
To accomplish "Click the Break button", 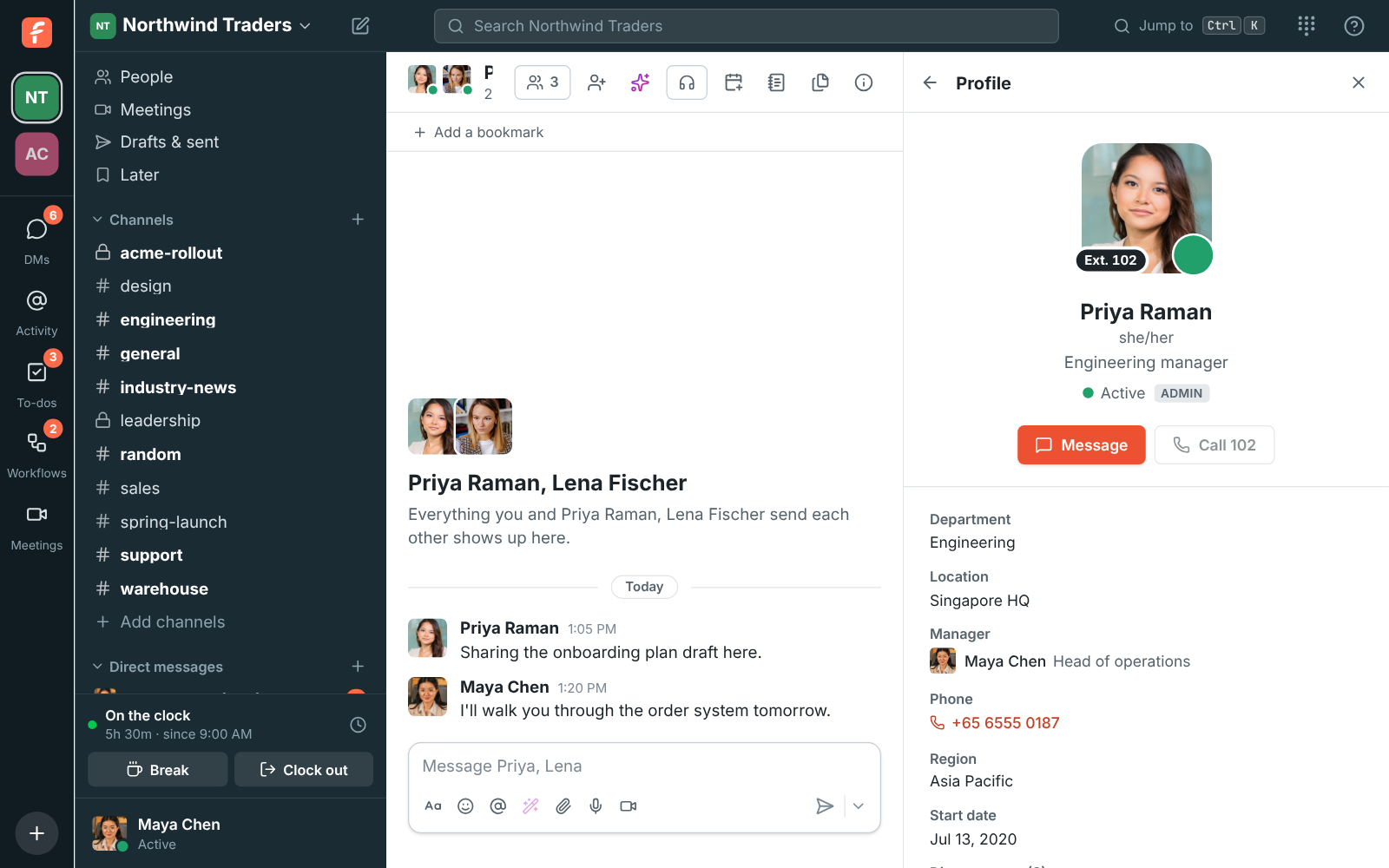I will 158,770.
